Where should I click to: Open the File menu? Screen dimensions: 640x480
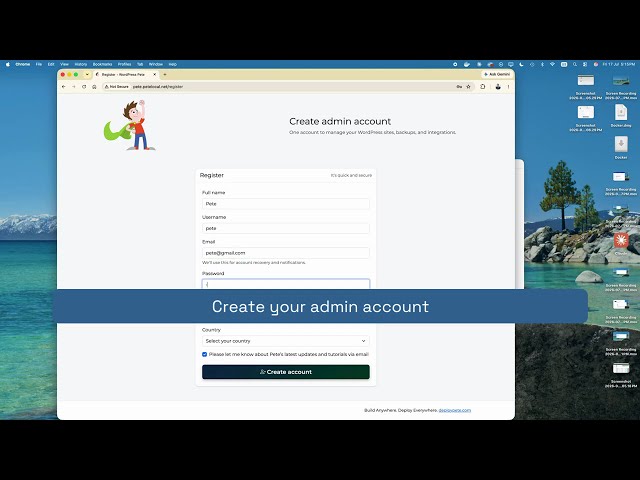click(39, 64)
